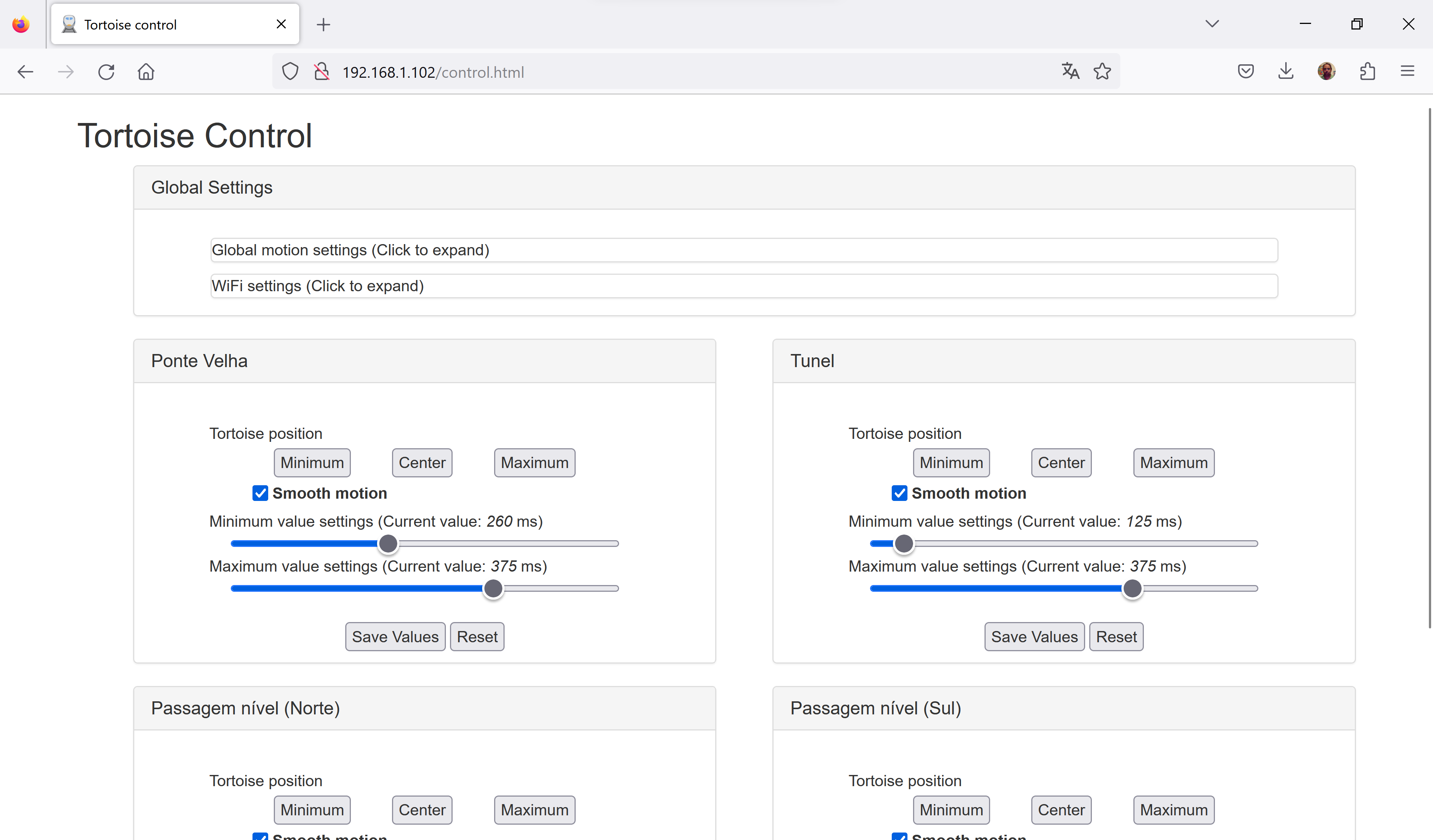Click the Passagem nível (Sul) title

tap(876, 708)
